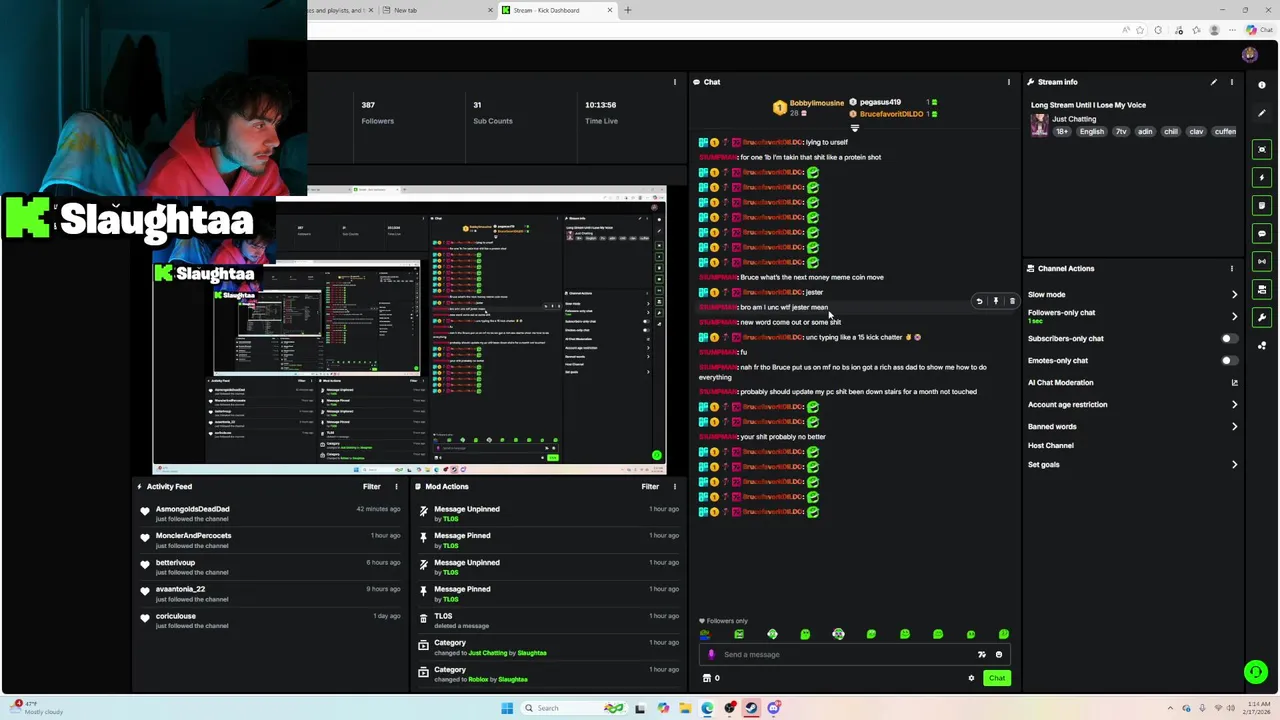Click the three-dots cluster icon in sidebar
This screenshot has width=1280, height=720.
tap(1262, 346)
